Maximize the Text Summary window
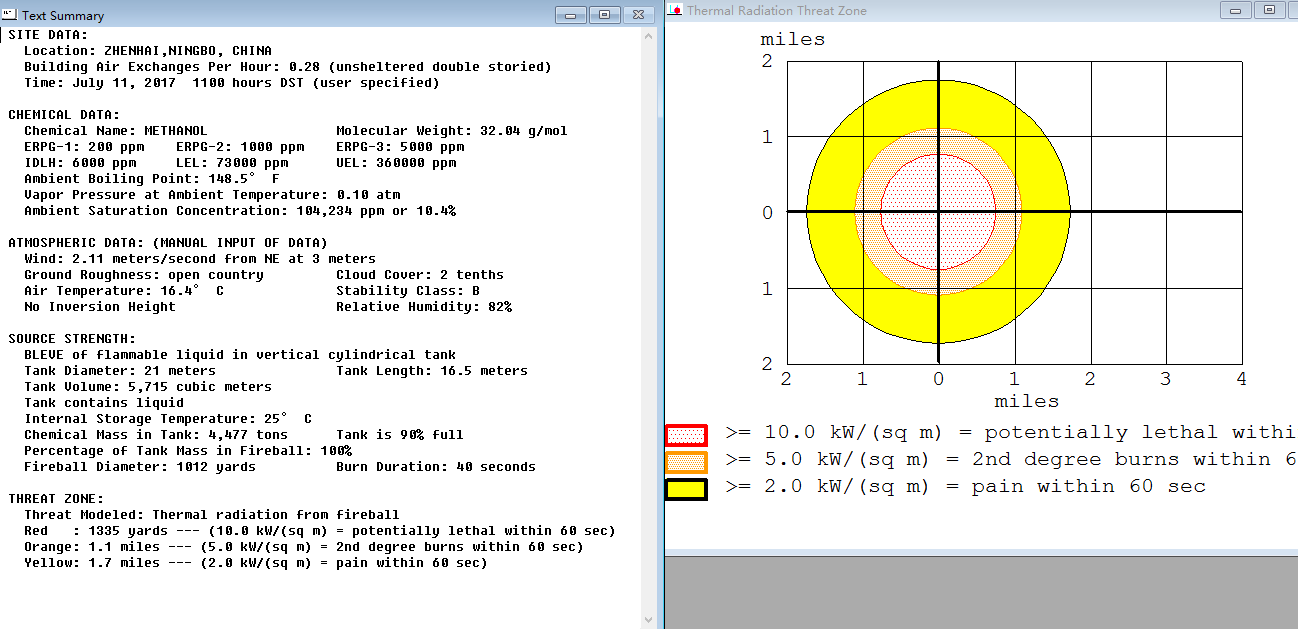The width and height of the screenshot is (1298, 629). pyautogui.click(x=605, y=15)
